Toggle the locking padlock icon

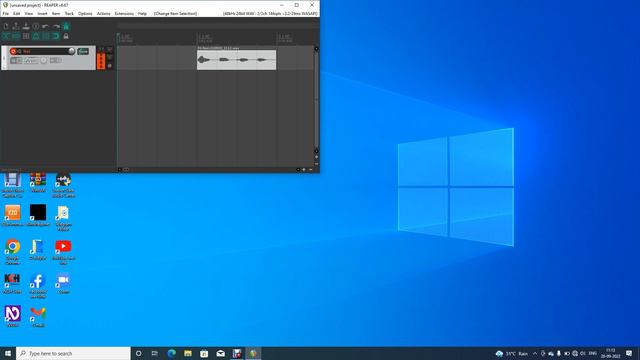(x=66, y=36)
